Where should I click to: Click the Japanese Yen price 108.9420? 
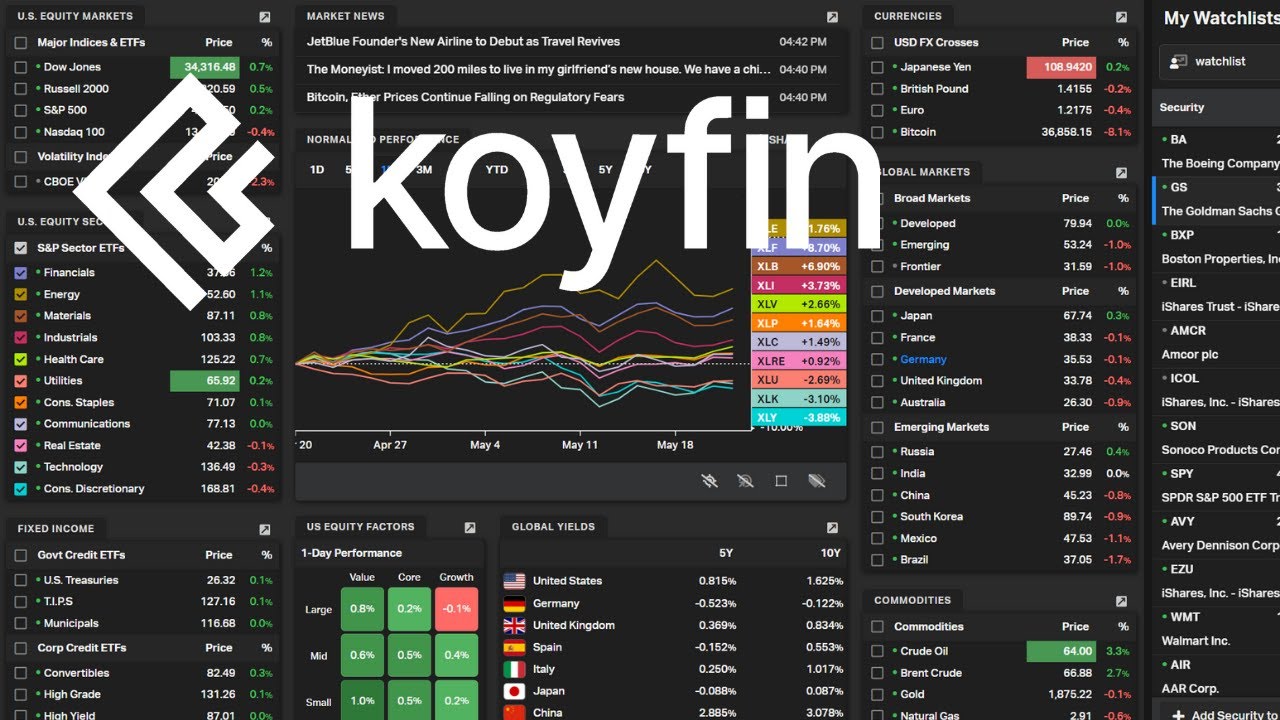1061,67
